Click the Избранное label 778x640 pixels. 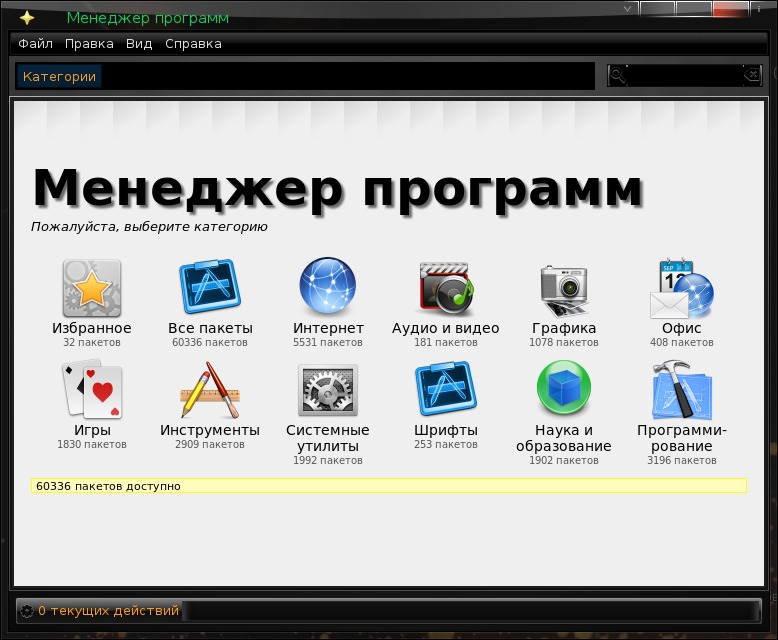click(x=92, y=328)
